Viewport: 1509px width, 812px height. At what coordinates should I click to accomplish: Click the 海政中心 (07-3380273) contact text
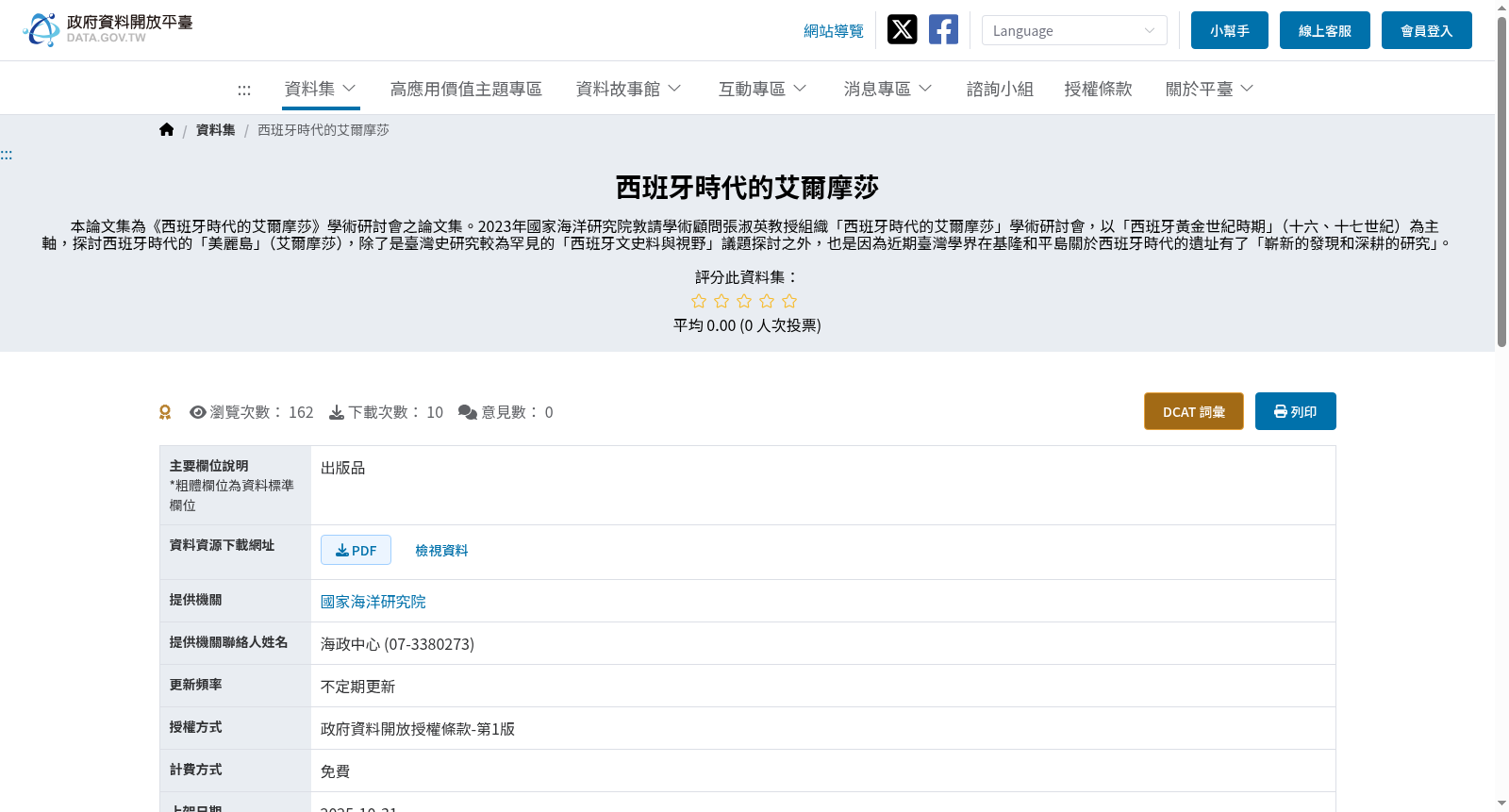[x=397, y=644]
